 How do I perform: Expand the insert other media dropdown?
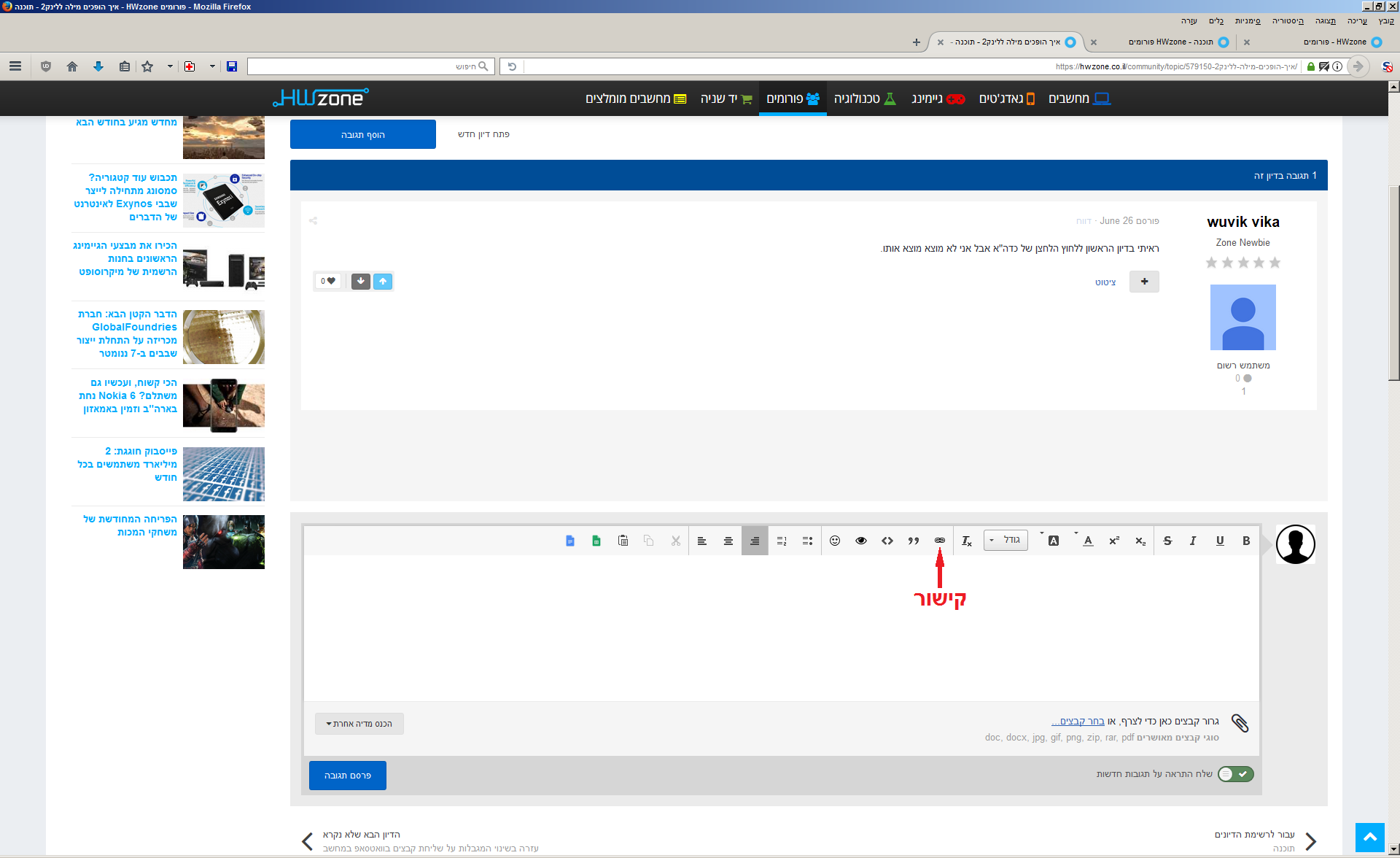point(359,724)
